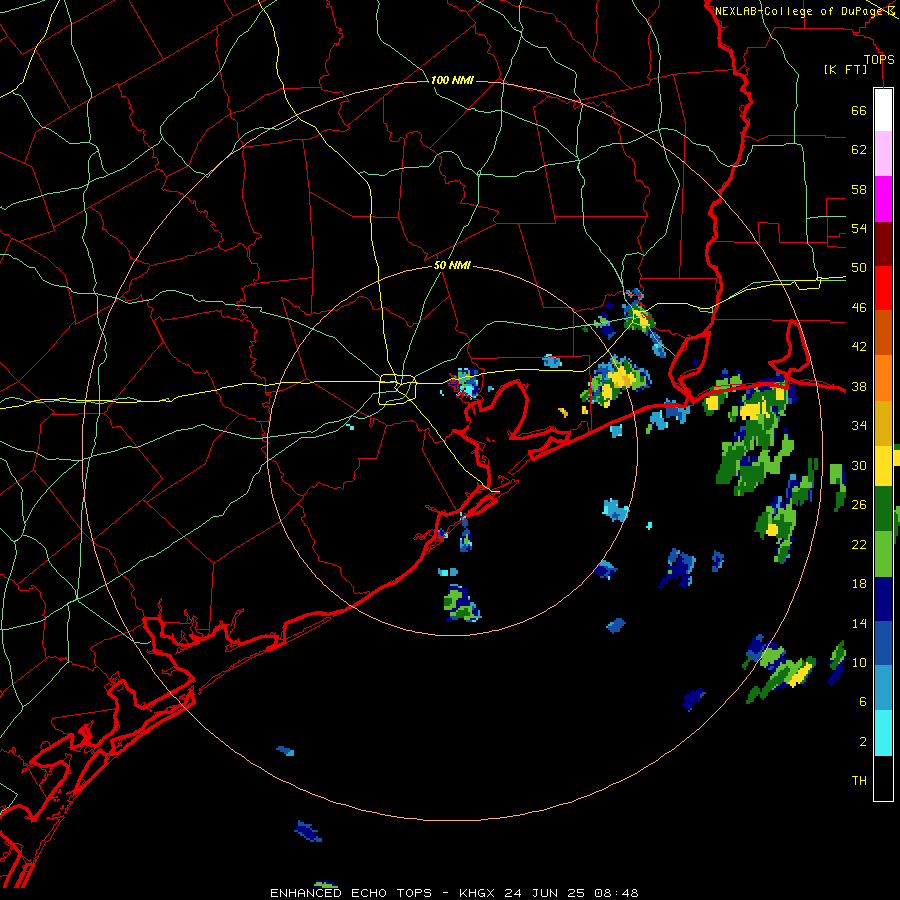Click the legend value "54"
The image size is (900, 900).
click(859, 228)
